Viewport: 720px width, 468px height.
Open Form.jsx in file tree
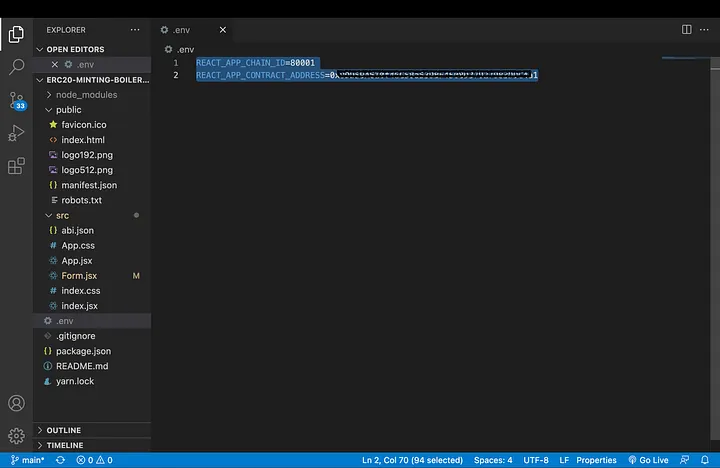coord(79,276)
